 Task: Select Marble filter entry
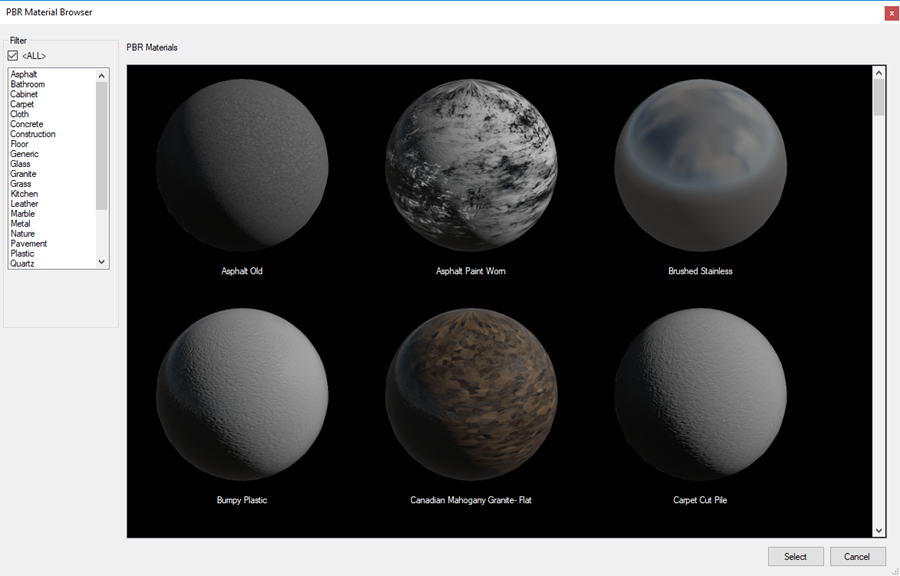(22, 213)
